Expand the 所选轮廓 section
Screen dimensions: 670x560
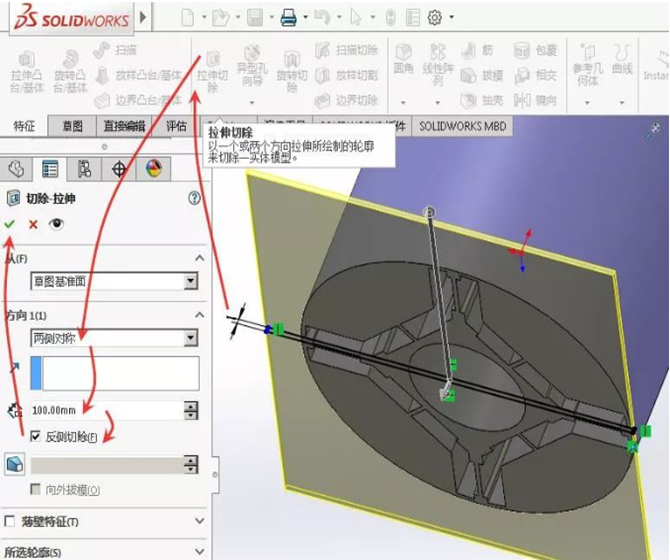pos(200,551)
